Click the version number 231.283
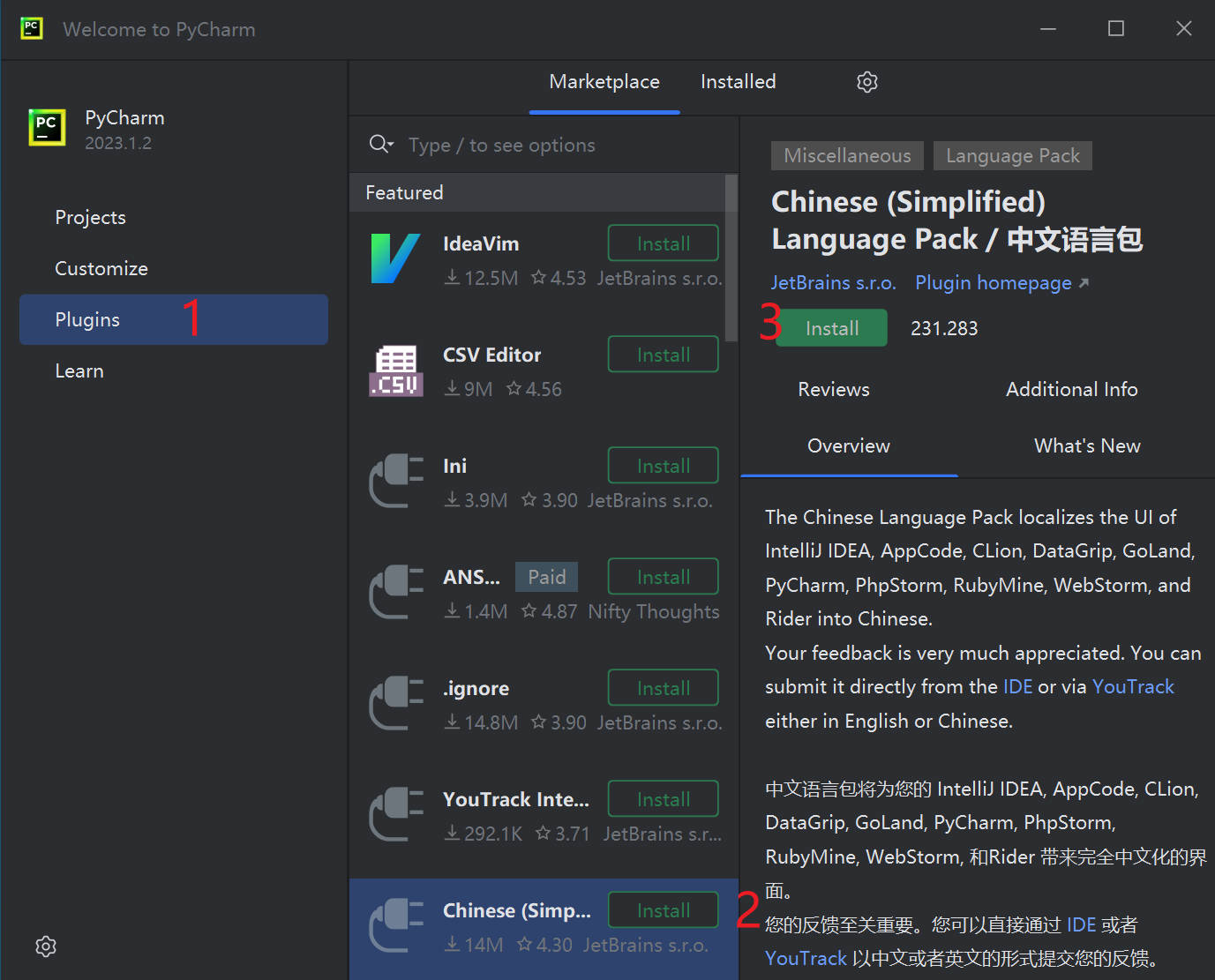 944,328
